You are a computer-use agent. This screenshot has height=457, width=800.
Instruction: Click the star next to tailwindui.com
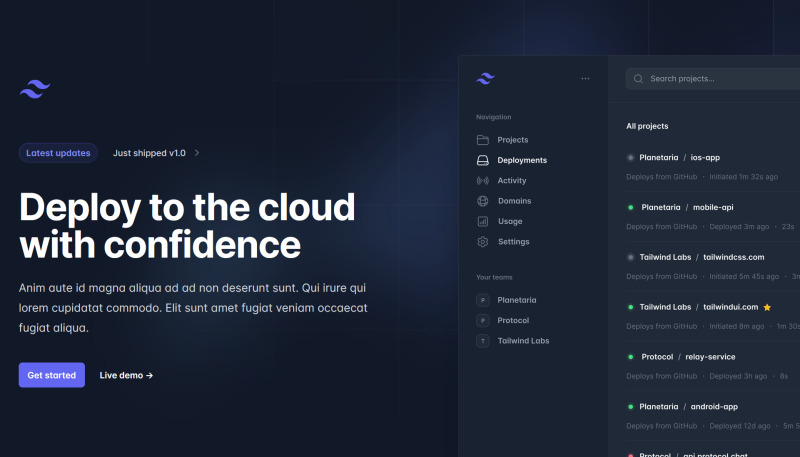click(x=767, y=307)
